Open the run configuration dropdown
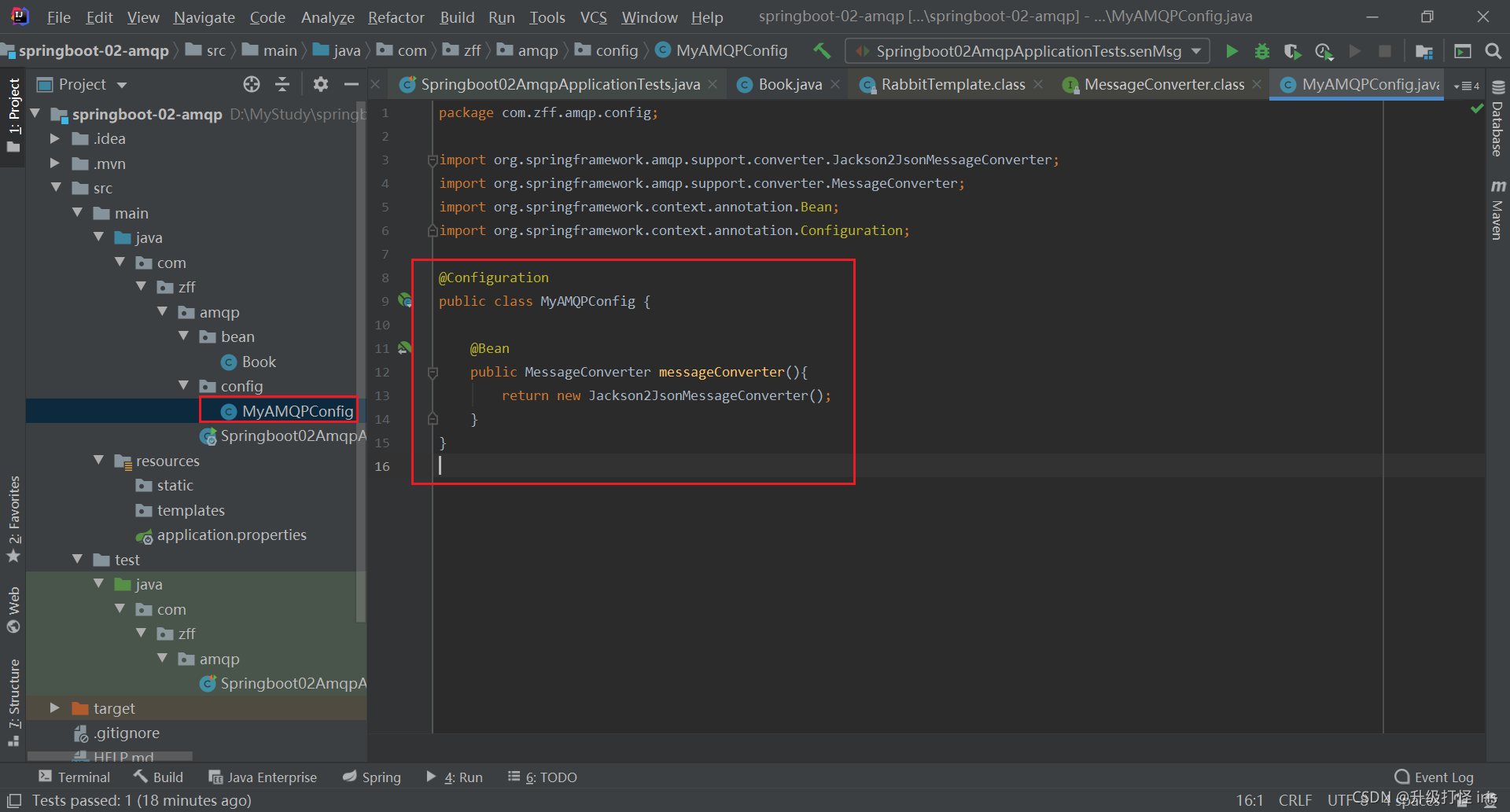 pos(1029,51)
